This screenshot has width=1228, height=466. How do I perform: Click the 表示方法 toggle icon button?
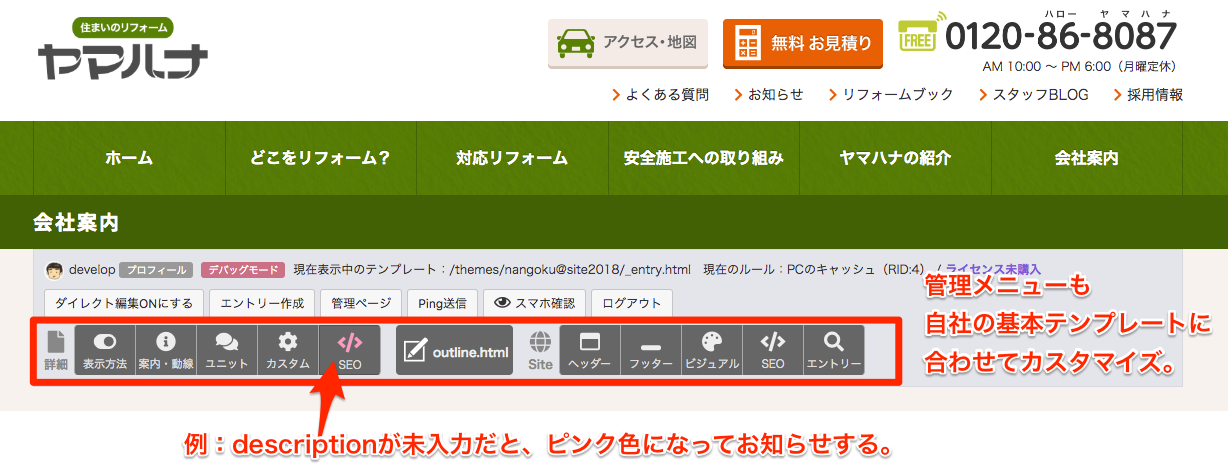[x=105, y=350]
